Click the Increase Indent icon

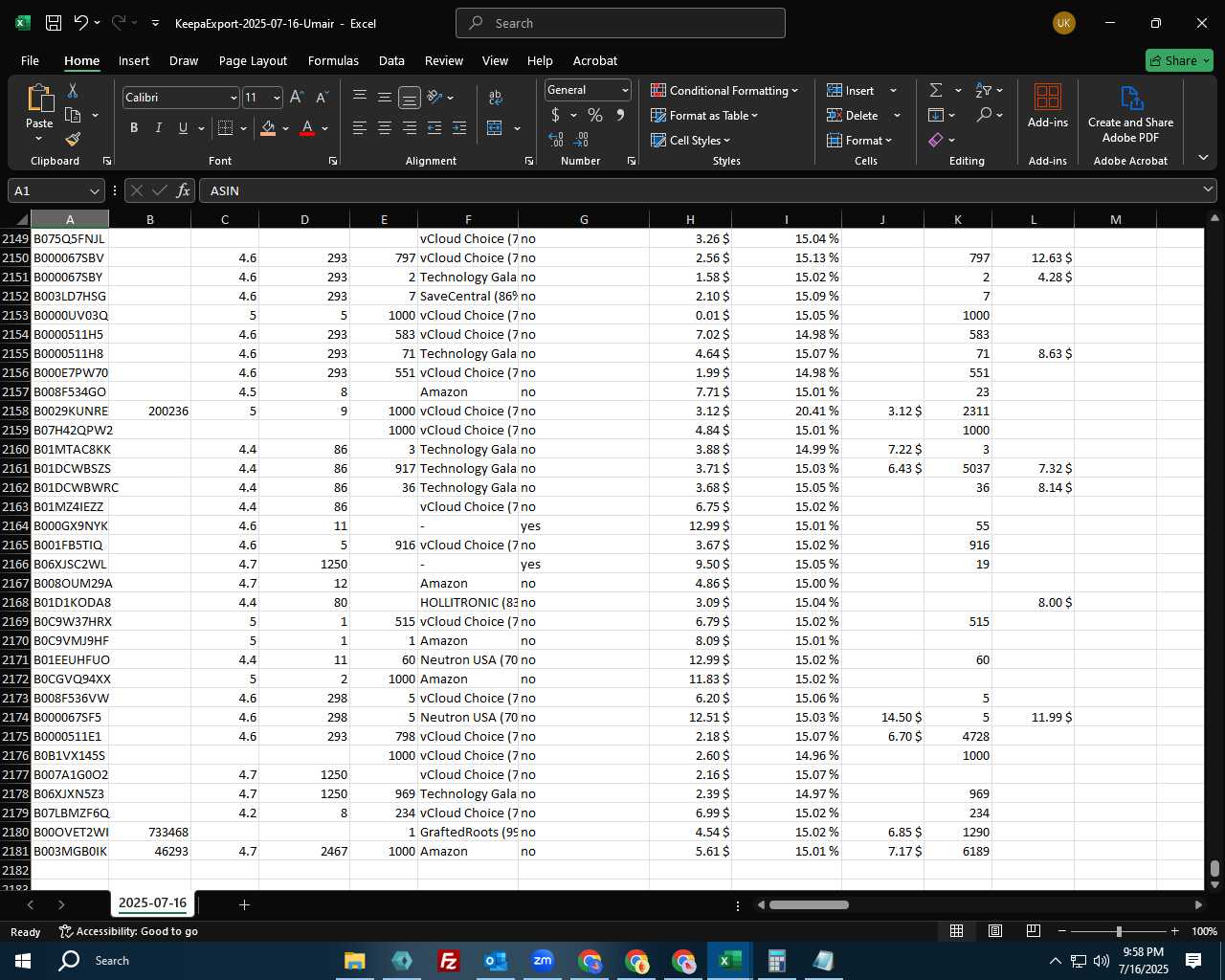coord(459,128)
